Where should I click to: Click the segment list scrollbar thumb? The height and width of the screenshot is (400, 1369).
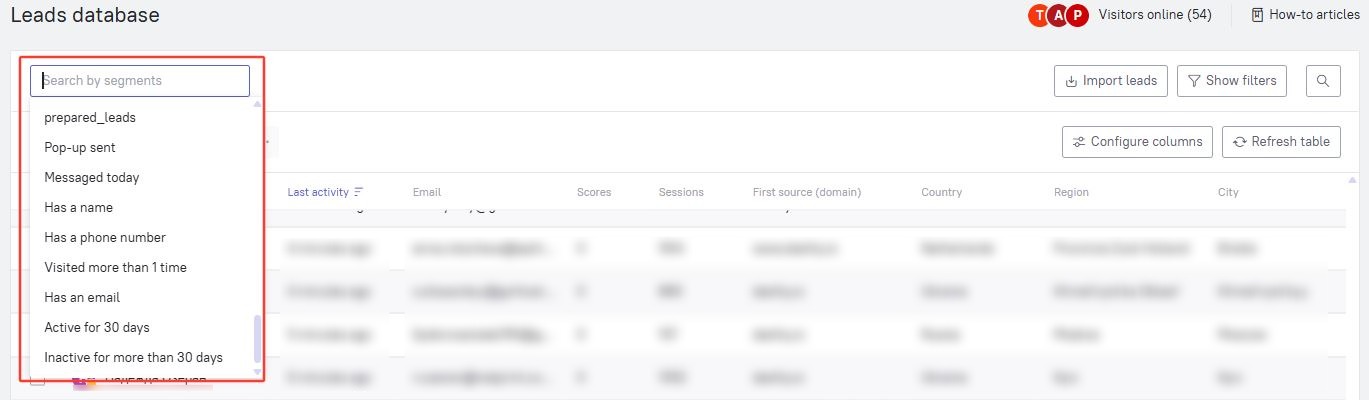tap(257, 339)
